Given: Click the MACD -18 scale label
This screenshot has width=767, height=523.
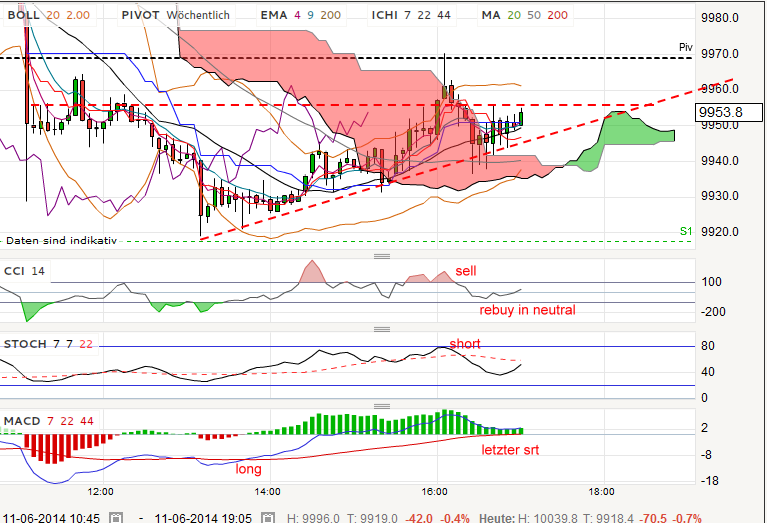Looking at the screenshot, I should coord(710,481).
